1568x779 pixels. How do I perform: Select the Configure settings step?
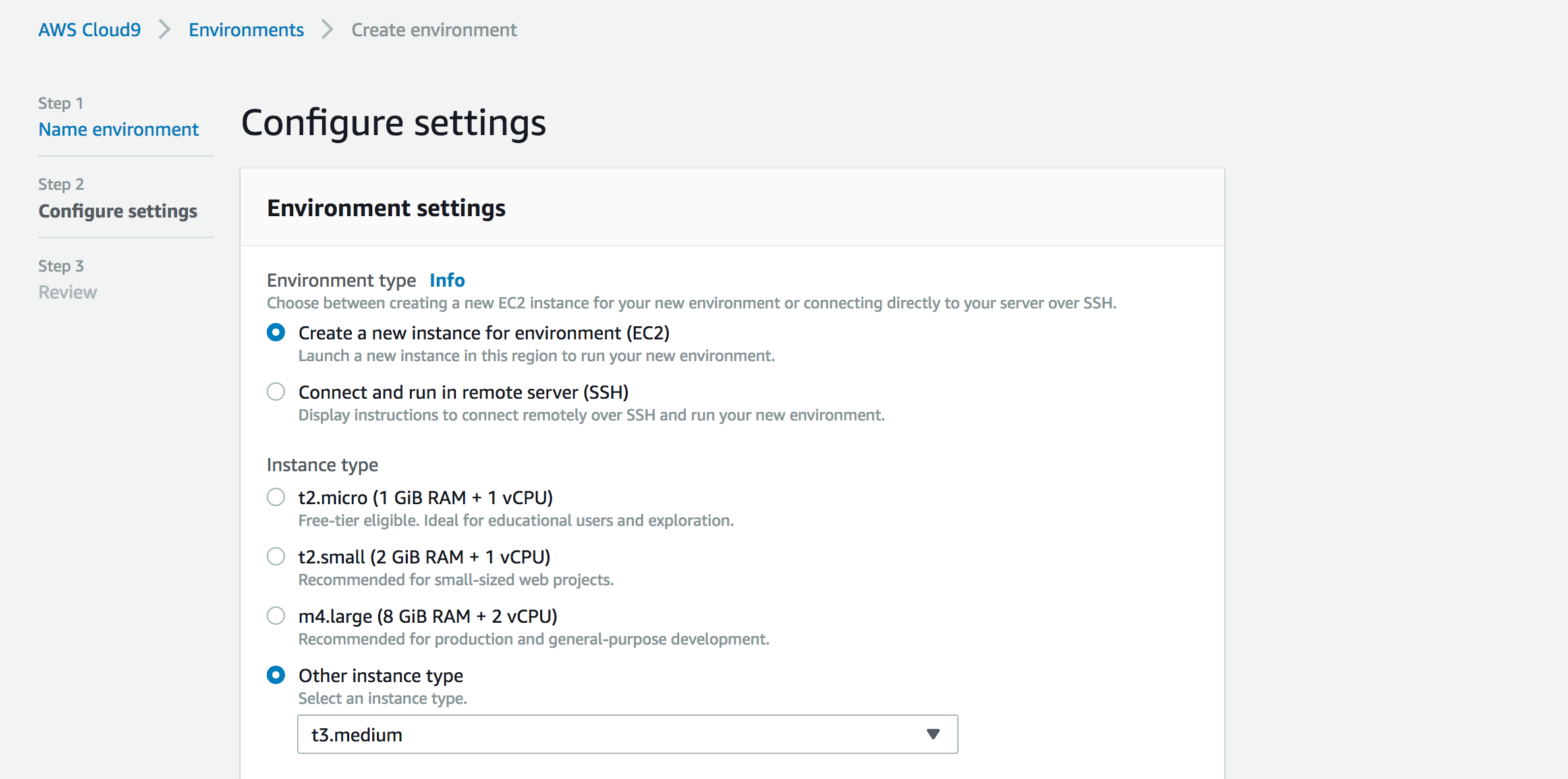click(x=117, y=211)
